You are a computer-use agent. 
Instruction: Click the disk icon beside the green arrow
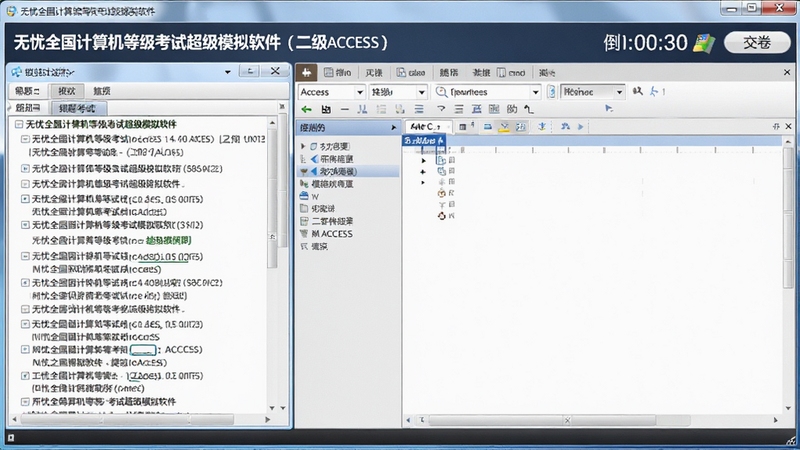pyautogui.click(x=326, y=109)
